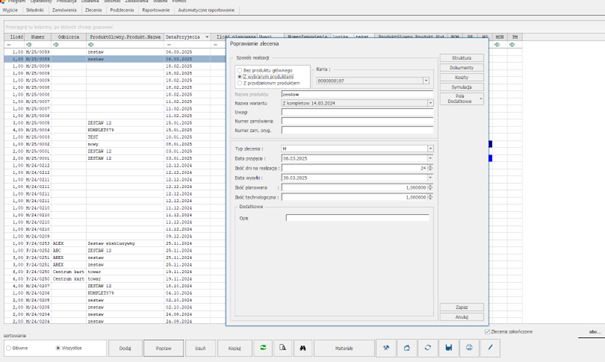The width and height of the screenshot is (605, 362).
Task: Click Zapisz to save the order
Action: [x=461, y=307]
